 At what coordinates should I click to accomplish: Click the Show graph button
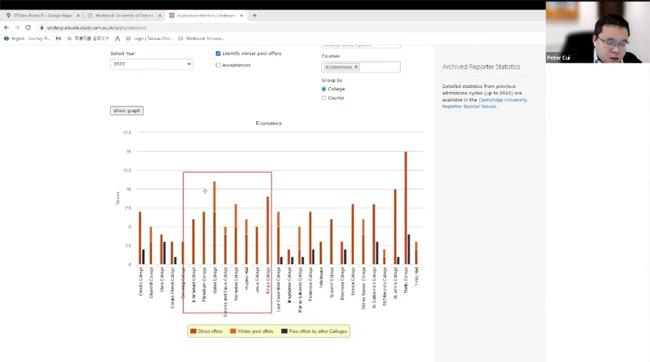coord(127,111)
